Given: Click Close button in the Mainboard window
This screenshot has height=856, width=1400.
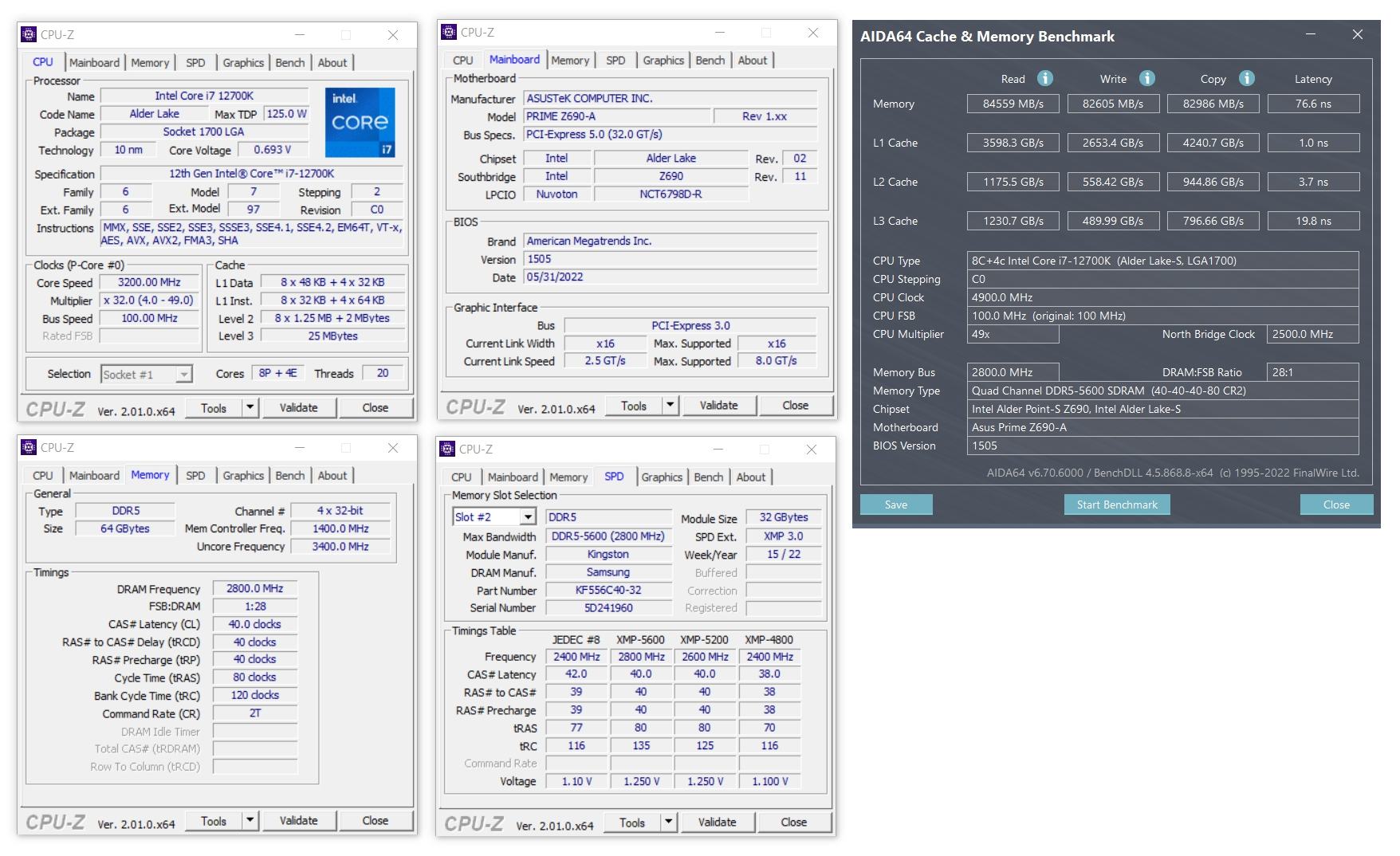Looking at the screenshot, I should [795, 406].
